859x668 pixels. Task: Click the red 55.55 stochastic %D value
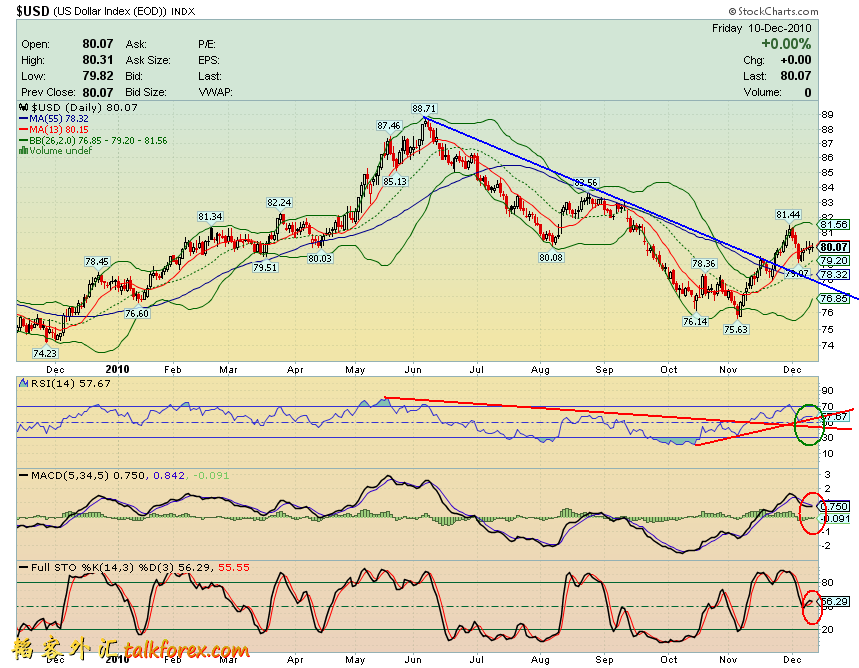[x=234, y=567]
